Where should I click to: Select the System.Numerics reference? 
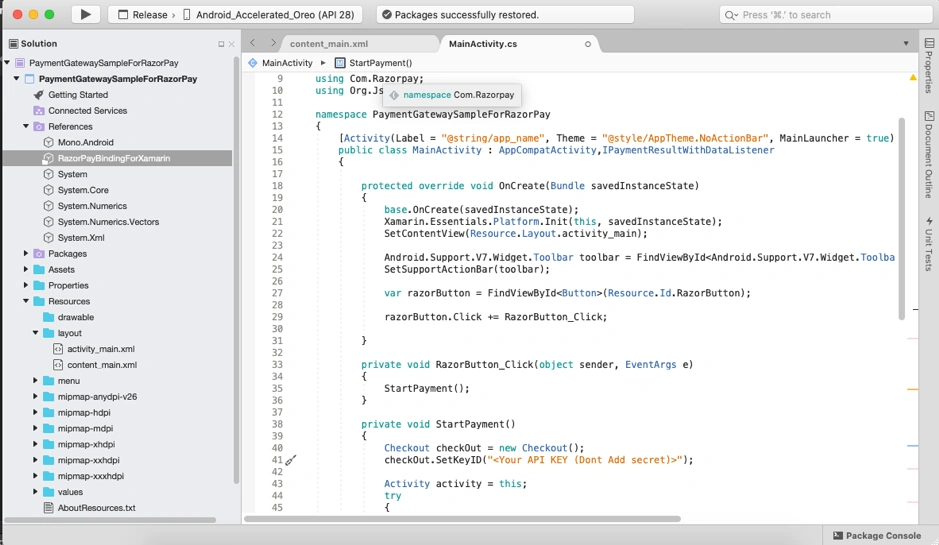pyautogui.click(x=92, y=205)
